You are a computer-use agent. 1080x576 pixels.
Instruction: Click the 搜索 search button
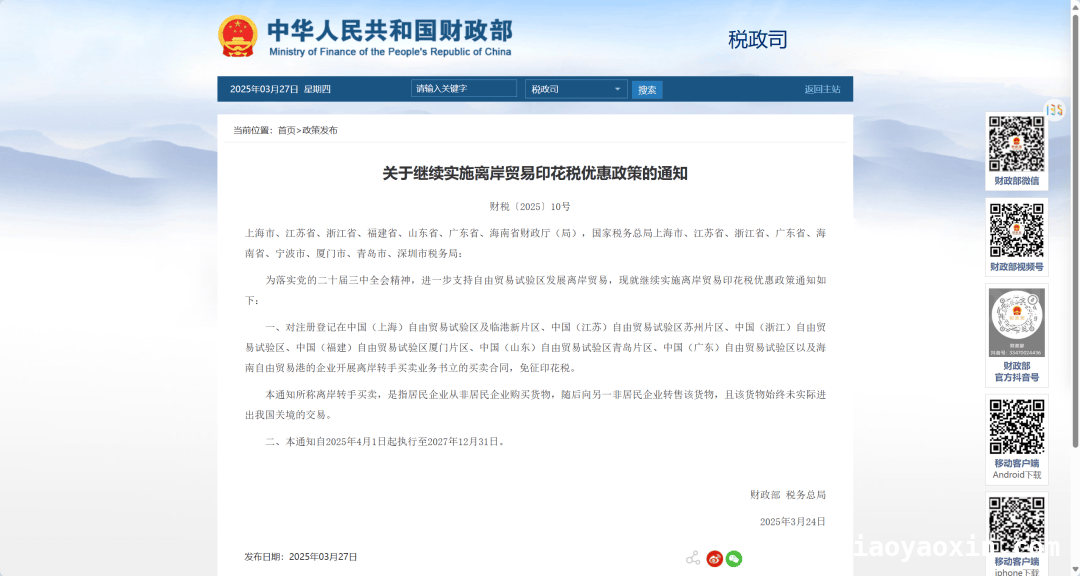(x=647, y=90)
